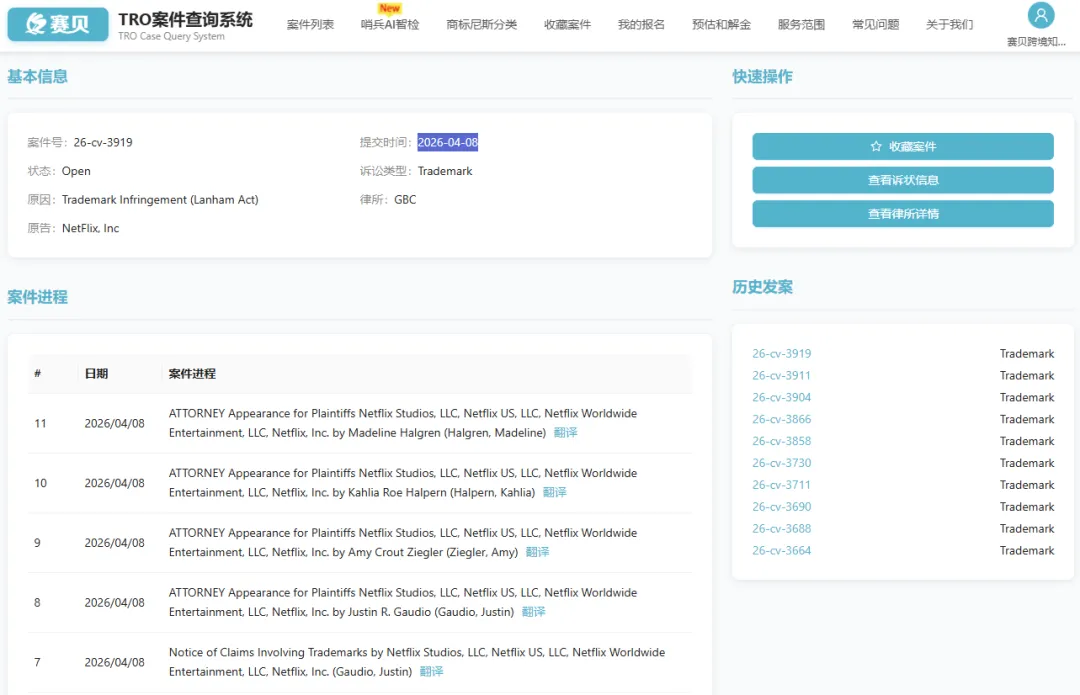
Task: Select 商标尼斯分类 in navigation
Action: point(481,25)
